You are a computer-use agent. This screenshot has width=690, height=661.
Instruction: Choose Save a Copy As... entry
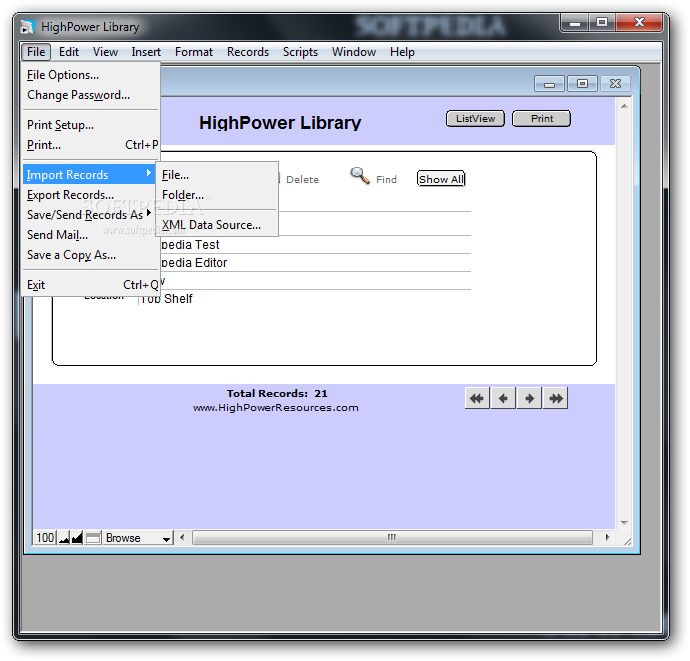click(91, 255)
